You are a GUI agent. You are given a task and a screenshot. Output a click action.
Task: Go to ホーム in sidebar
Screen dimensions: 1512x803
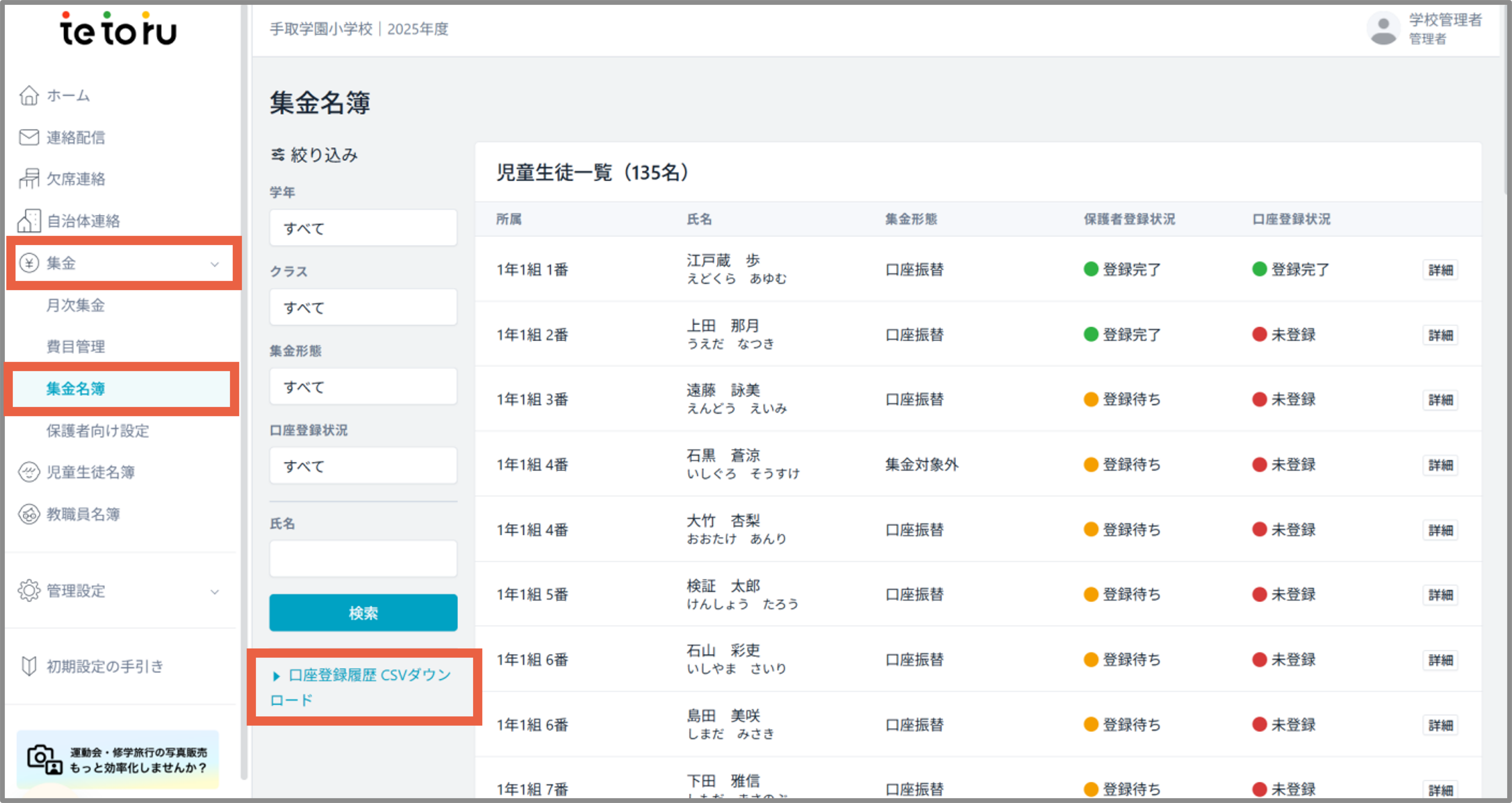pos(68,95)
